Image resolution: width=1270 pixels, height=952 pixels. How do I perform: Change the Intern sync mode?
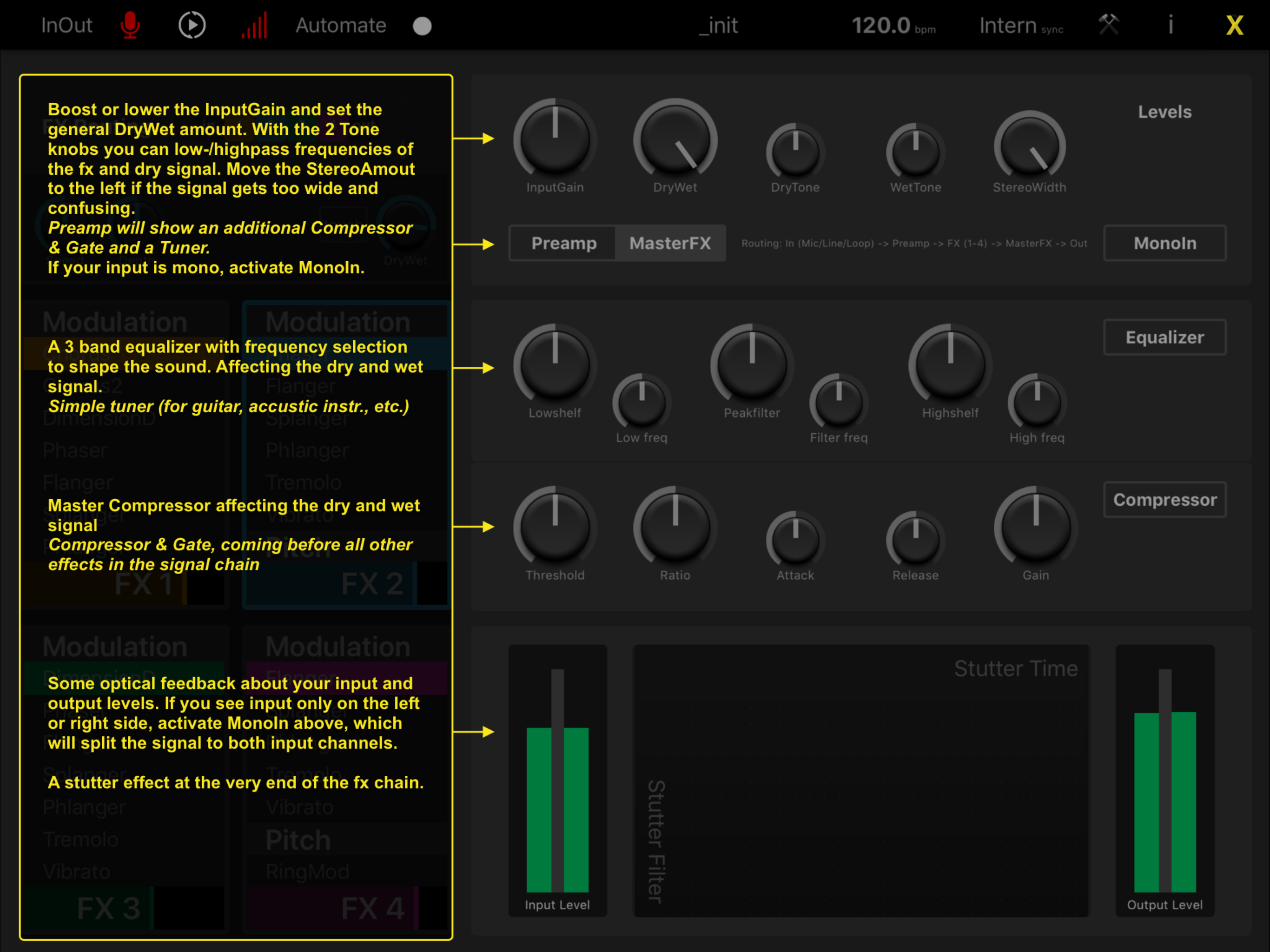[x=1020, y=26]
